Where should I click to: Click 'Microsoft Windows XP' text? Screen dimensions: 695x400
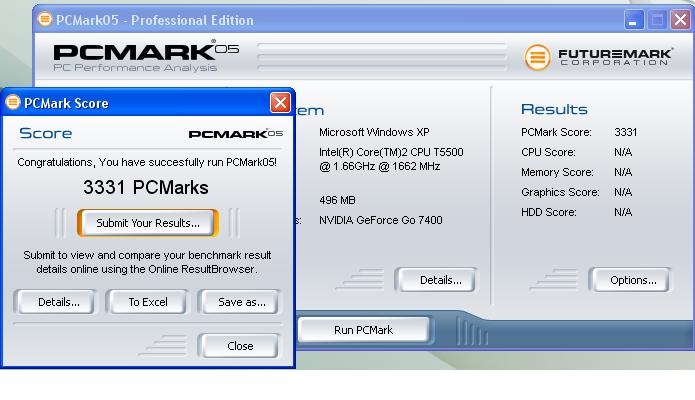(x=374, y=132)
